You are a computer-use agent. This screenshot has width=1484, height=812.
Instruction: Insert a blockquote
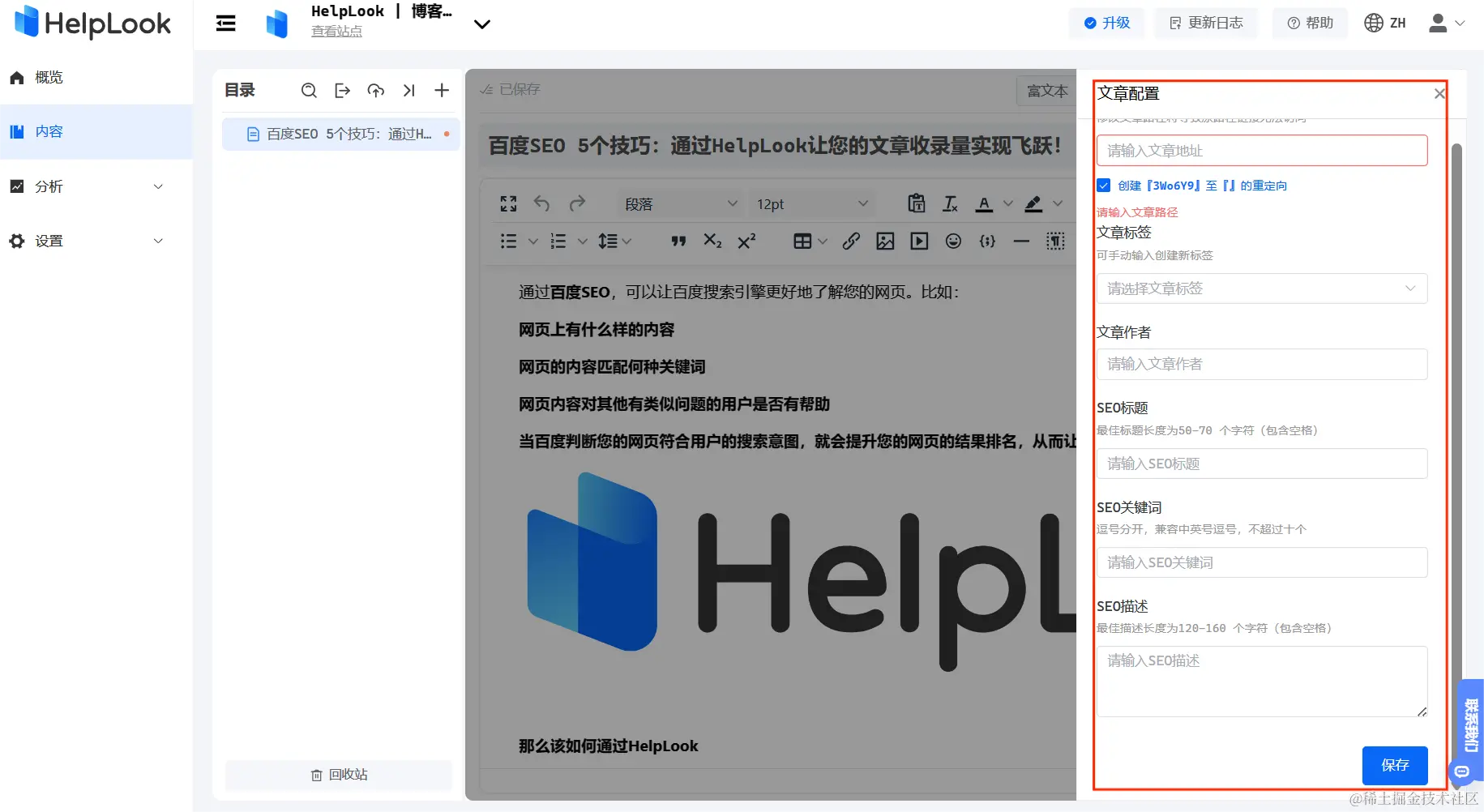click(x=678, y=241)
